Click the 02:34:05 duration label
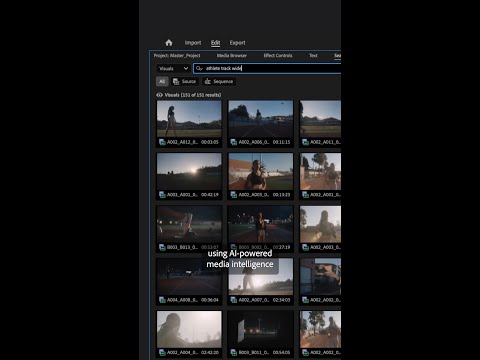The width and height of the screenshot is (480, 360). [281, 300]
